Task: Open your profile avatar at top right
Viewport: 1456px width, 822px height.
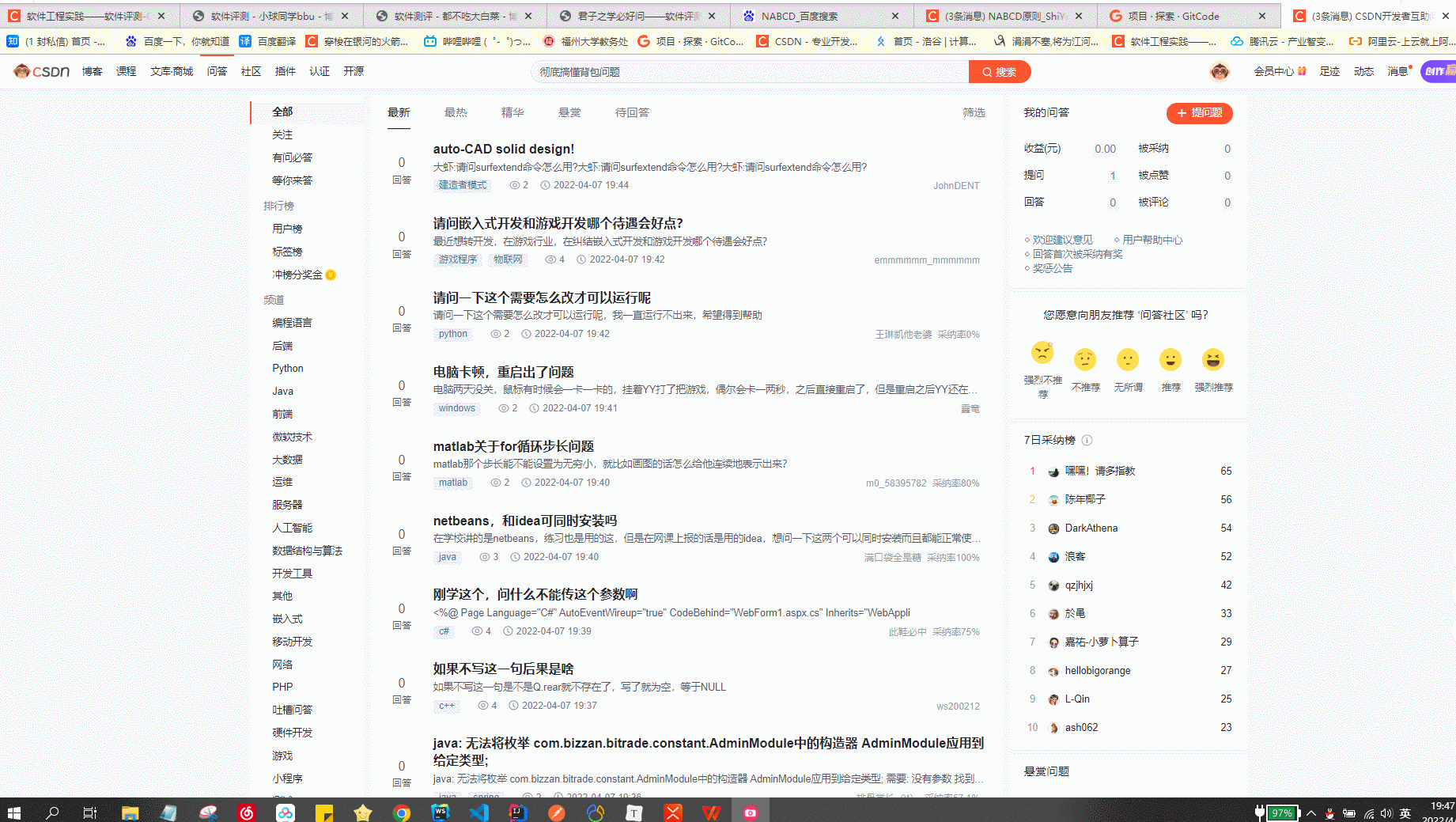Action: click(x=1220, y=71)
